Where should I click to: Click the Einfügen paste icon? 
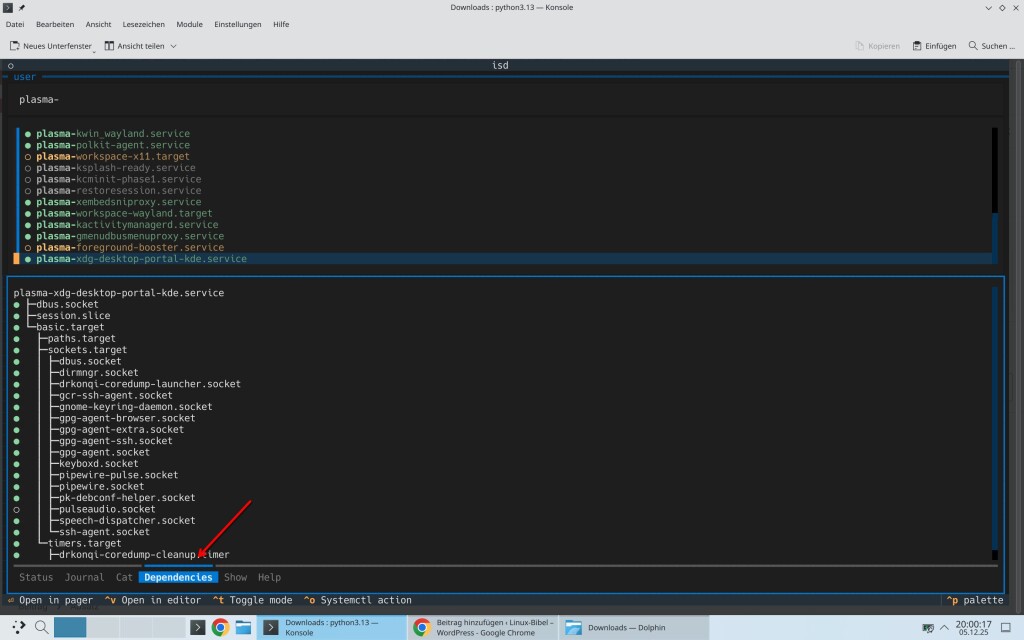(x=918, y=46)
